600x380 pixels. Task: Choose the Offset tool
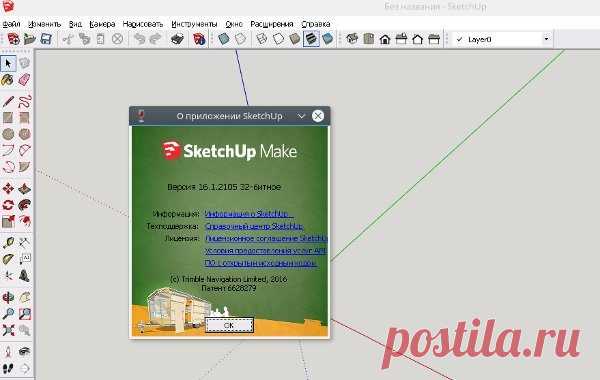[x=24, y=221]
